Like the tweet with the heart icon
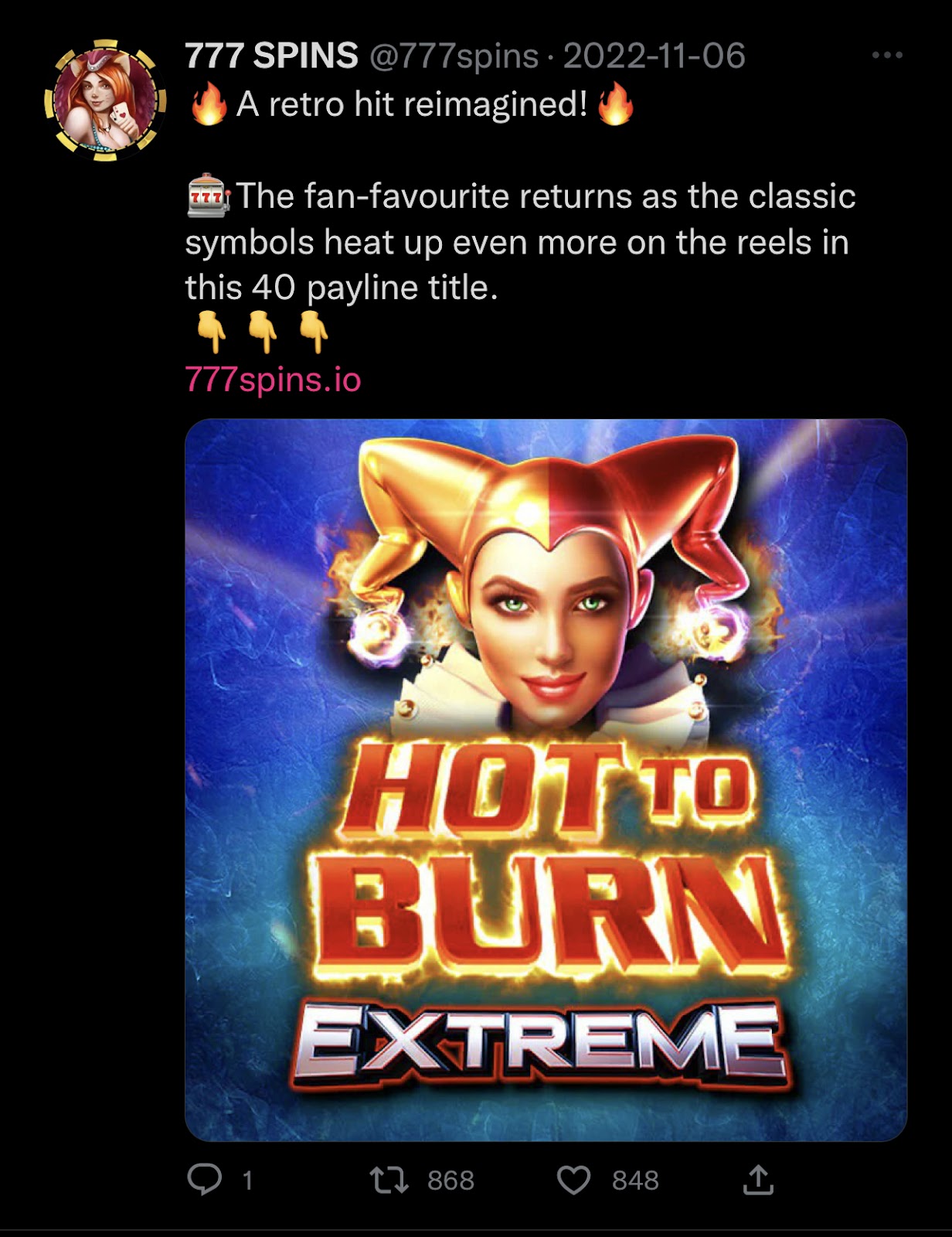Viewport: 952px width, 1237px height. tap(573, 1181)
